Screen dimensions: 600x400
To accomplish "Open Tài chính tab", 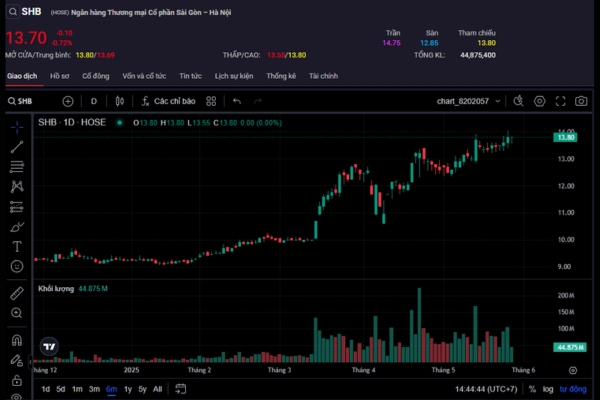I will click(323, 76).
